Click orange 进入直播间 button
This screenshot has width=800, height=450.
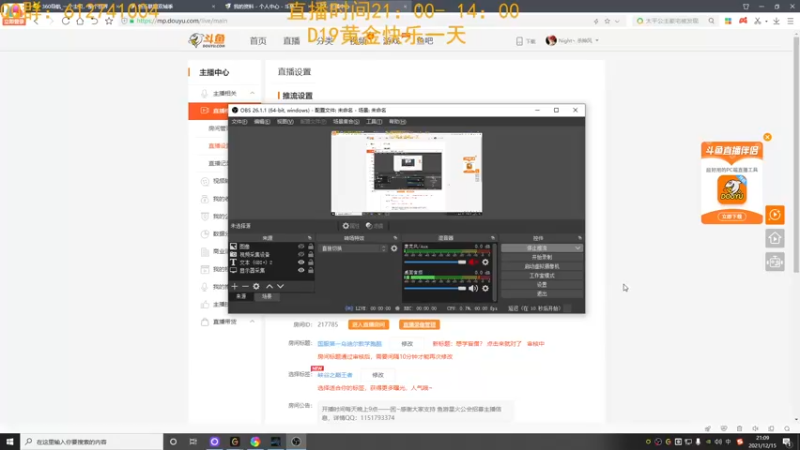368,325
